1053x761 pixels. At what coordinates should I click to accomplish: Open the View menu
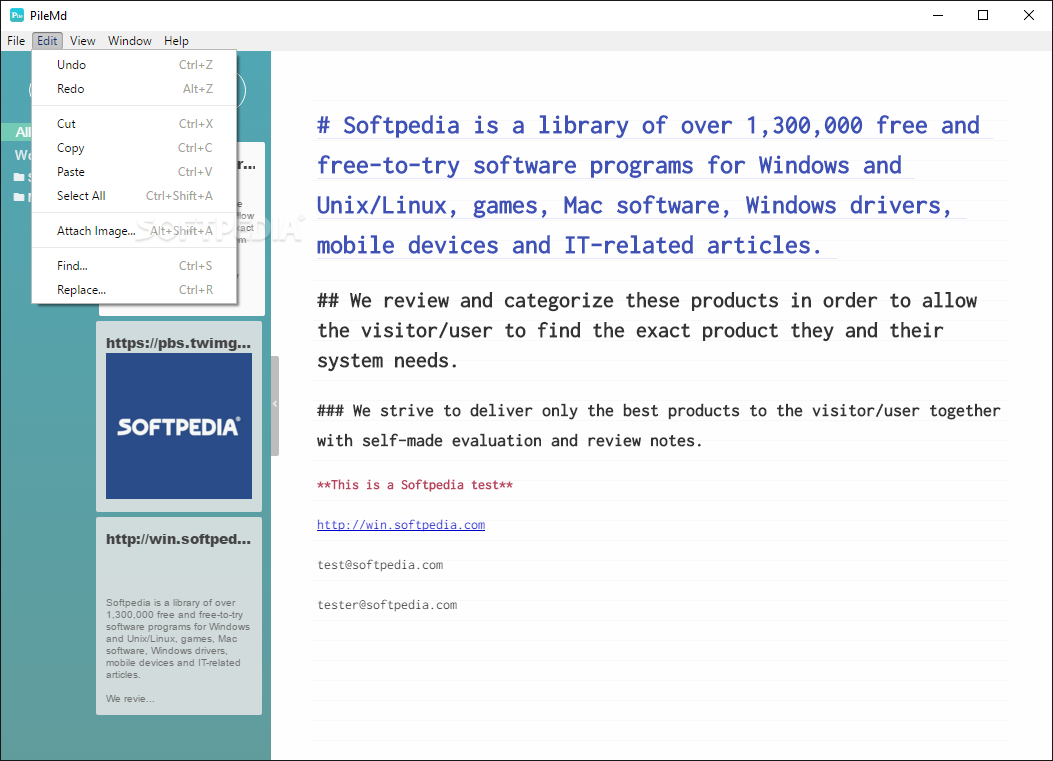click(83, 41)
